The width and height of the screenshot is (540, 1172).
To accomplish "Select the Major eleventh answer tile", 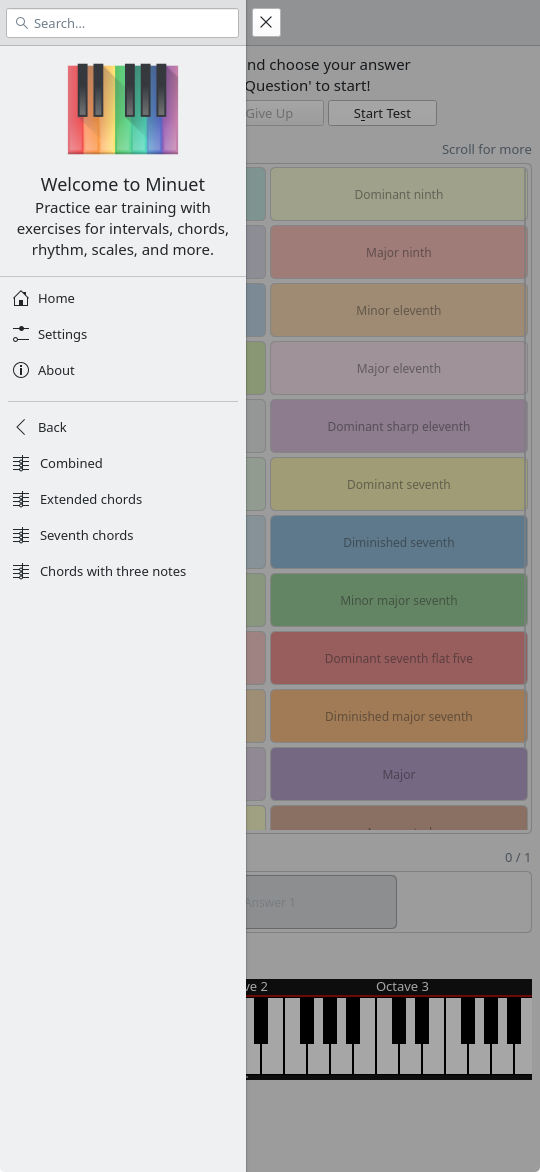I will (399, 368).
